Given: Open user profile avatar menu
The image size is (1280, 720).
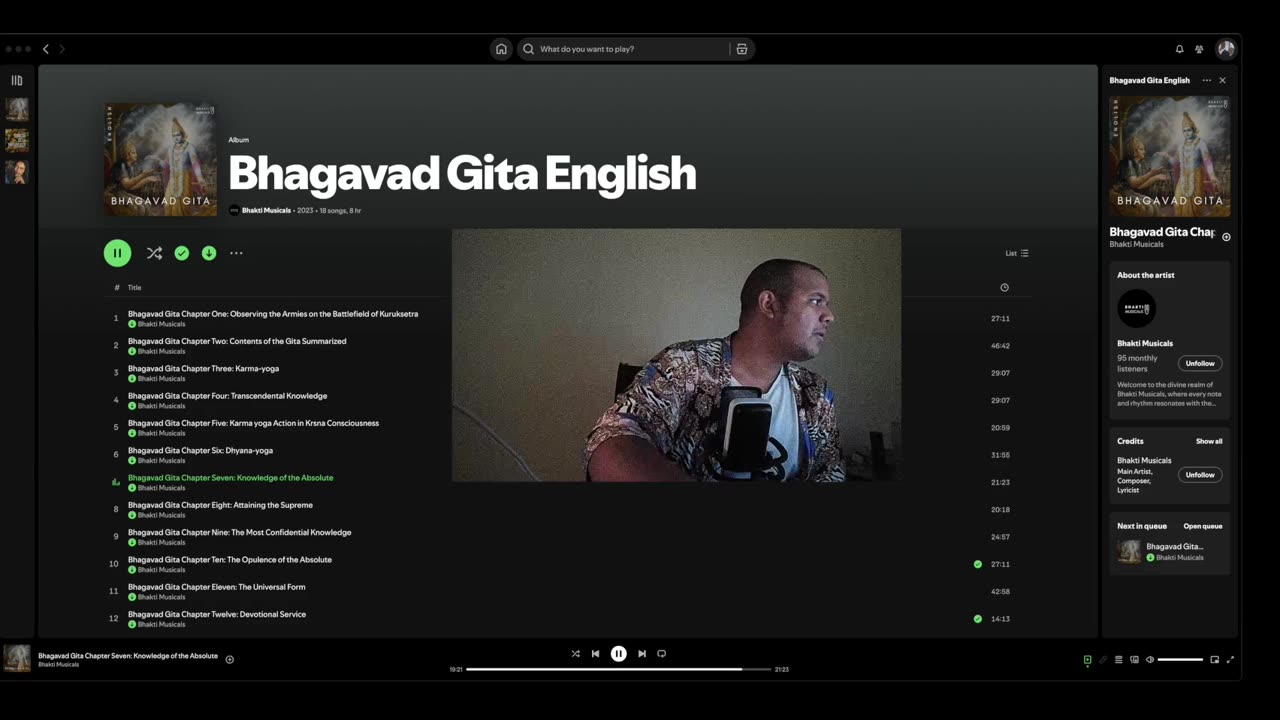Looking at the screenshot, I should click(1226, 48).
